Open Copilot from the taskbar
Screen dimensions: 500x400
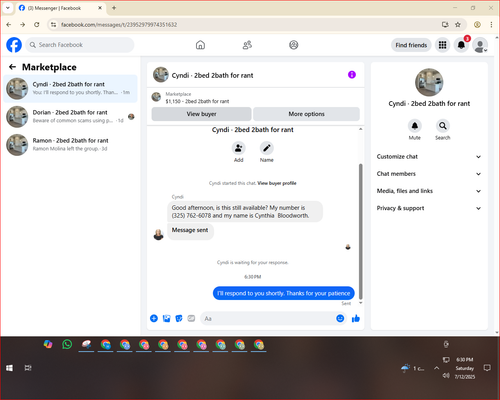point(48,344)
